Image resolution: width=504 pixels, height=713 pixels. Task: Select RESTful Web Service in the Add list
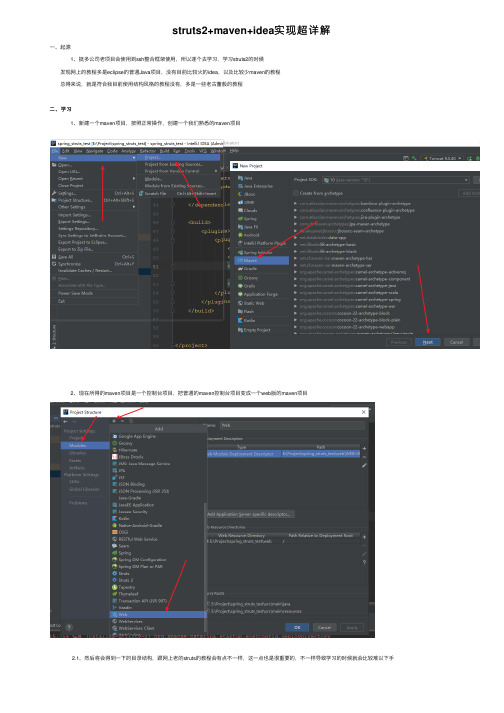135,539
